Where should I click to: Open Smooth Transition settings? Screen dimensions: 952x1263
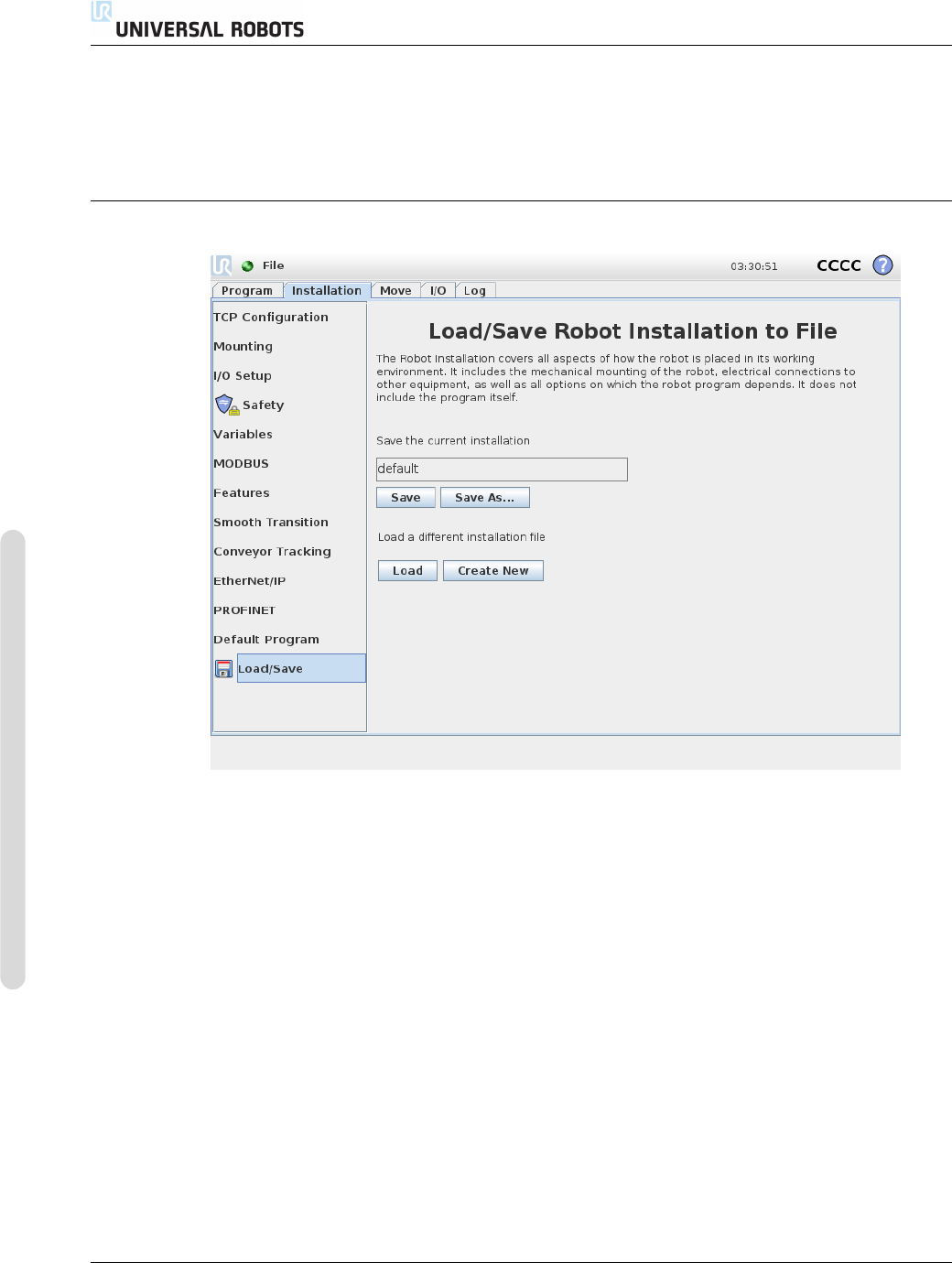pyautogui.click(x=271, y=522)
